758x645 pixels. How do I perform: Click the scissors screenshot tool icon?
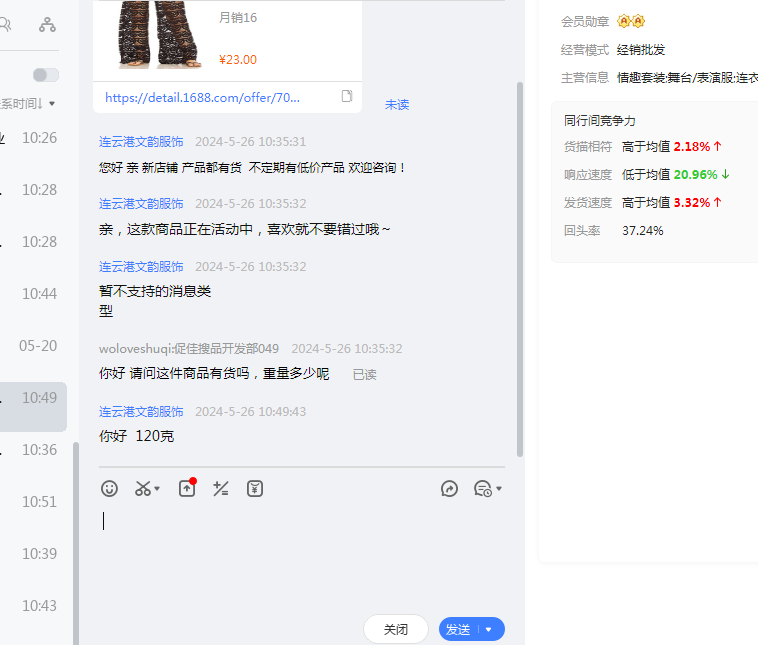[x=143, y=488]
